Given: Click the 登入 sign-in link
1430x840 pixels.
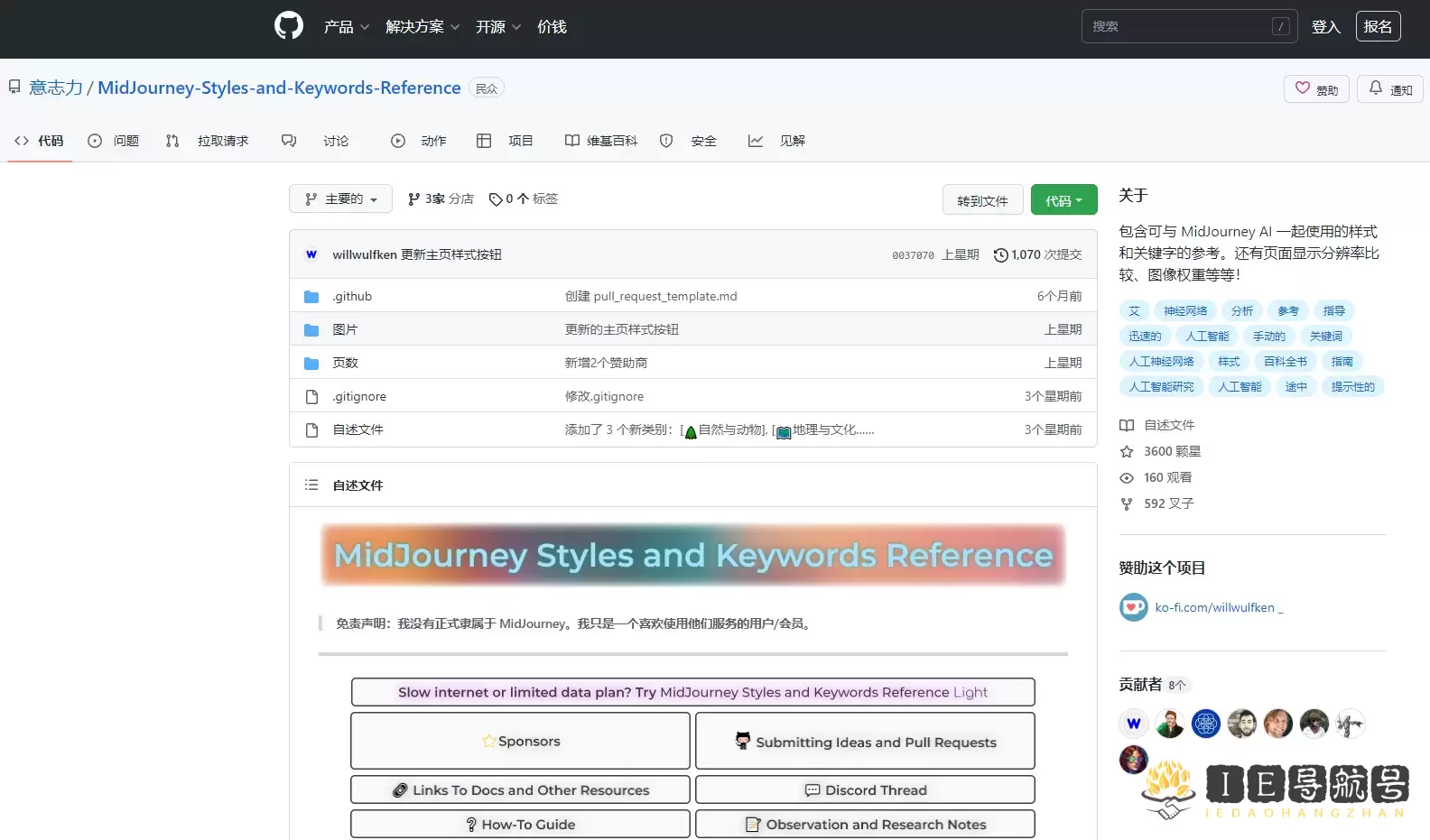Looking at the screenshot, I should click(x=1325, y=27).
